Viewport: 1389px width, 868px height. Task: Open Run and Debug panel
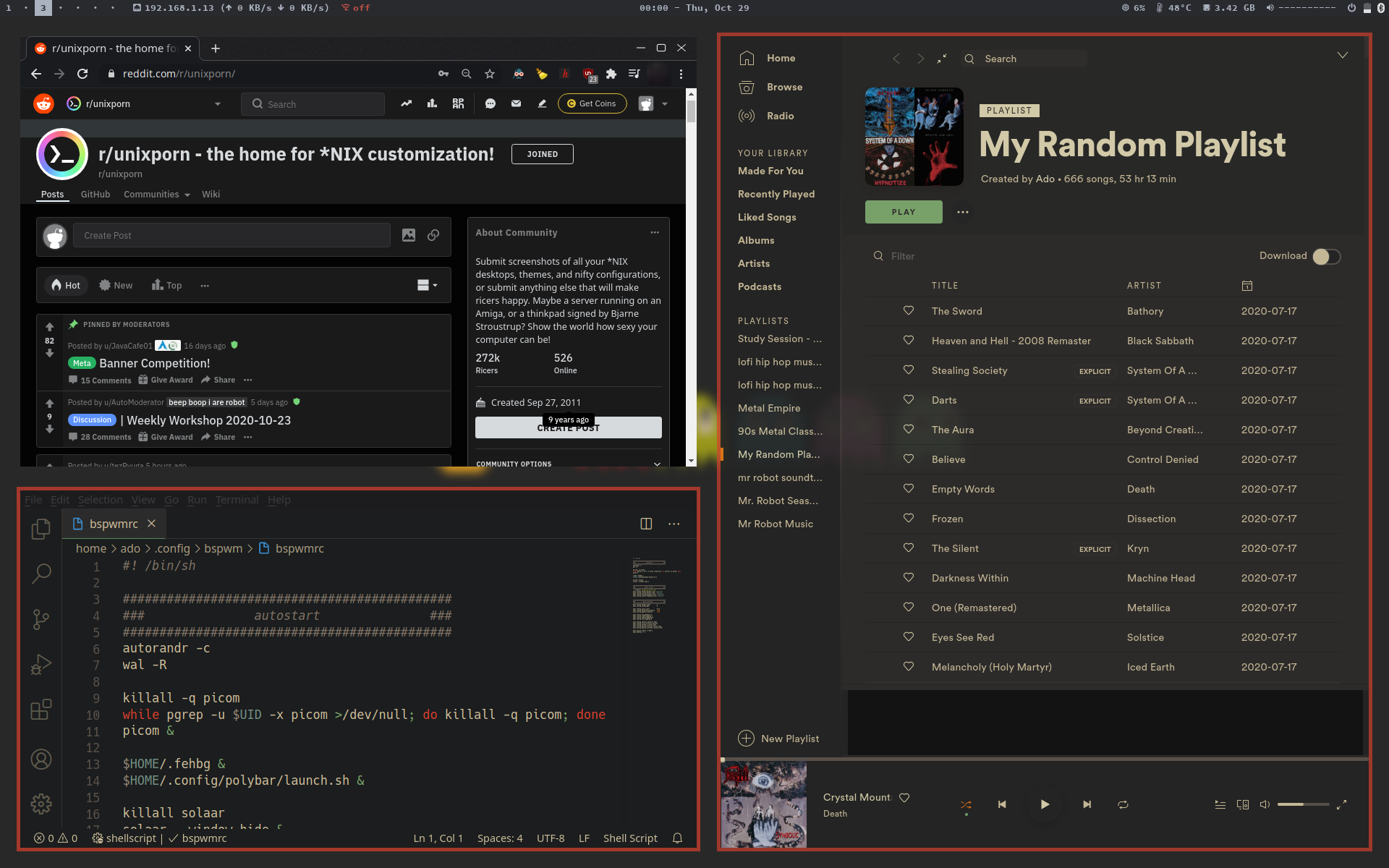click(41, 664)
